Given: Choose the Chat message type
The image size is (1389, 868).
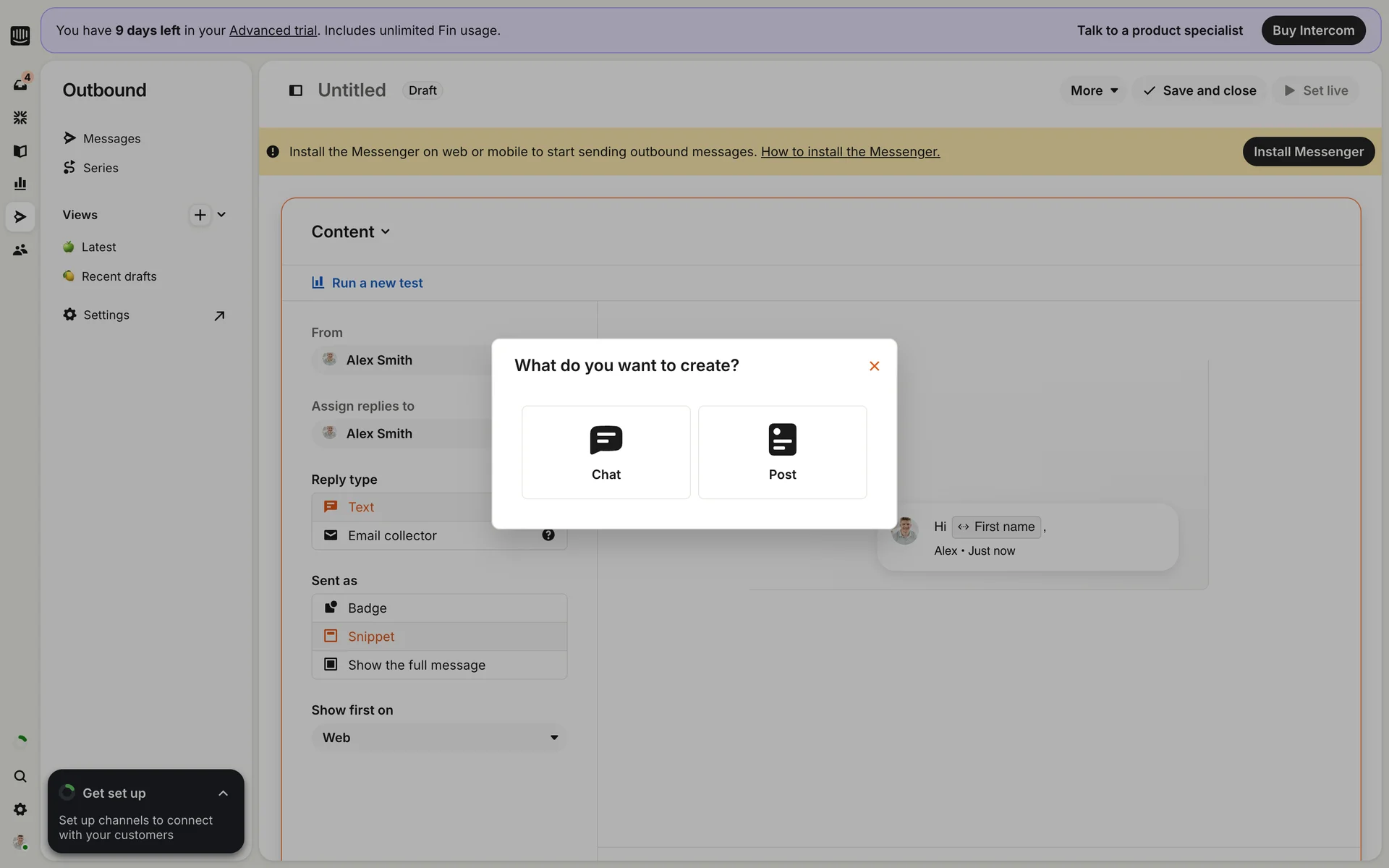Looking at the screenshot, I should click(x=606, y=452).
